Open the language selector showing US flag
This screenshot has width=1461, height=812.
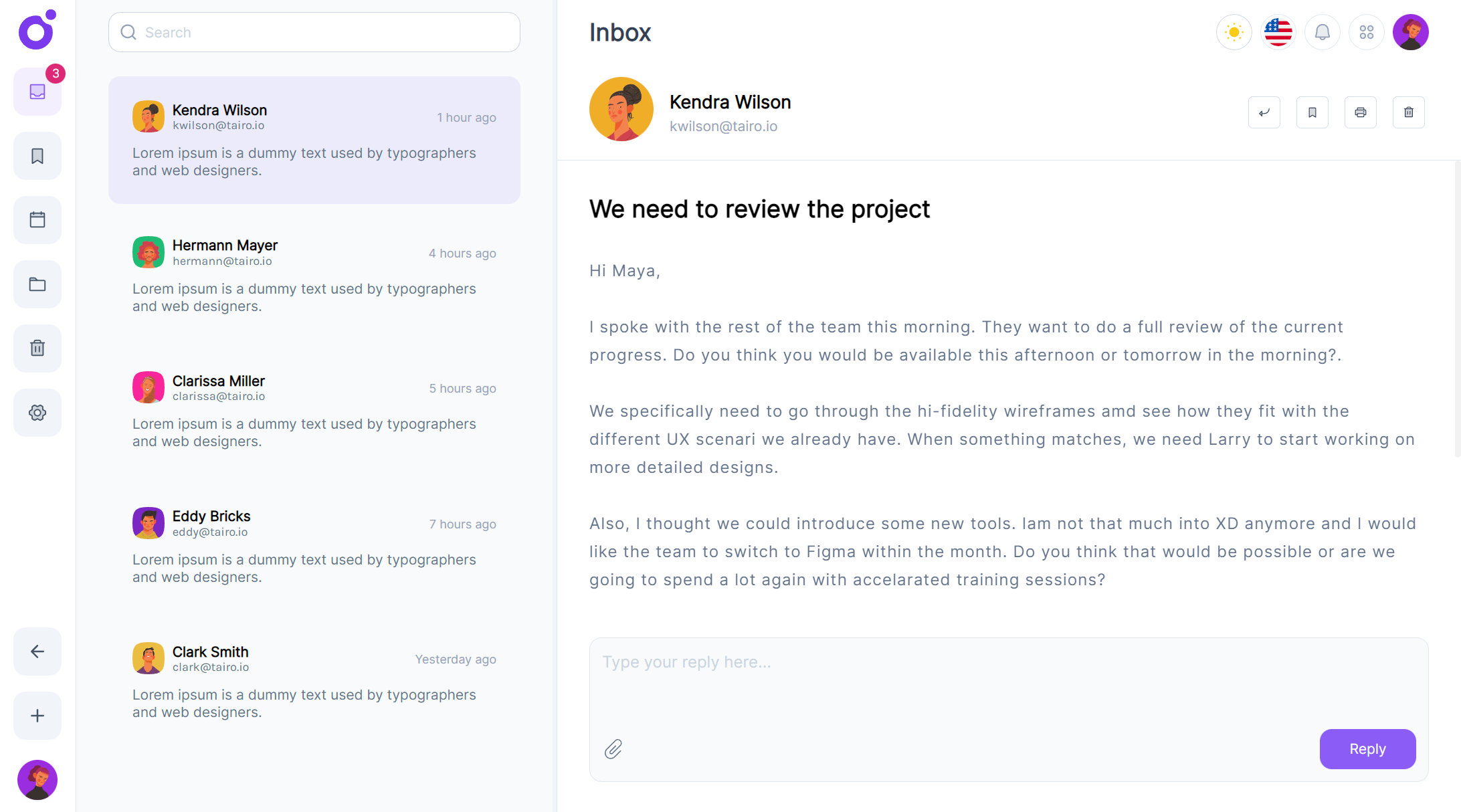coord(1278,31)
